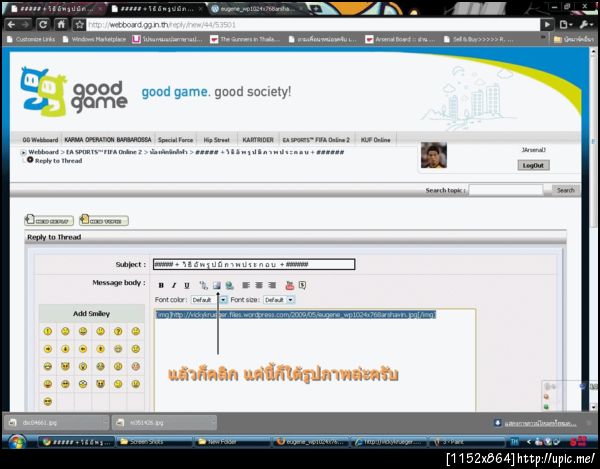Open KUF Online nav tab
Image resolution: width=600 pixels, height=469 pixels.
tap(375, 140)
